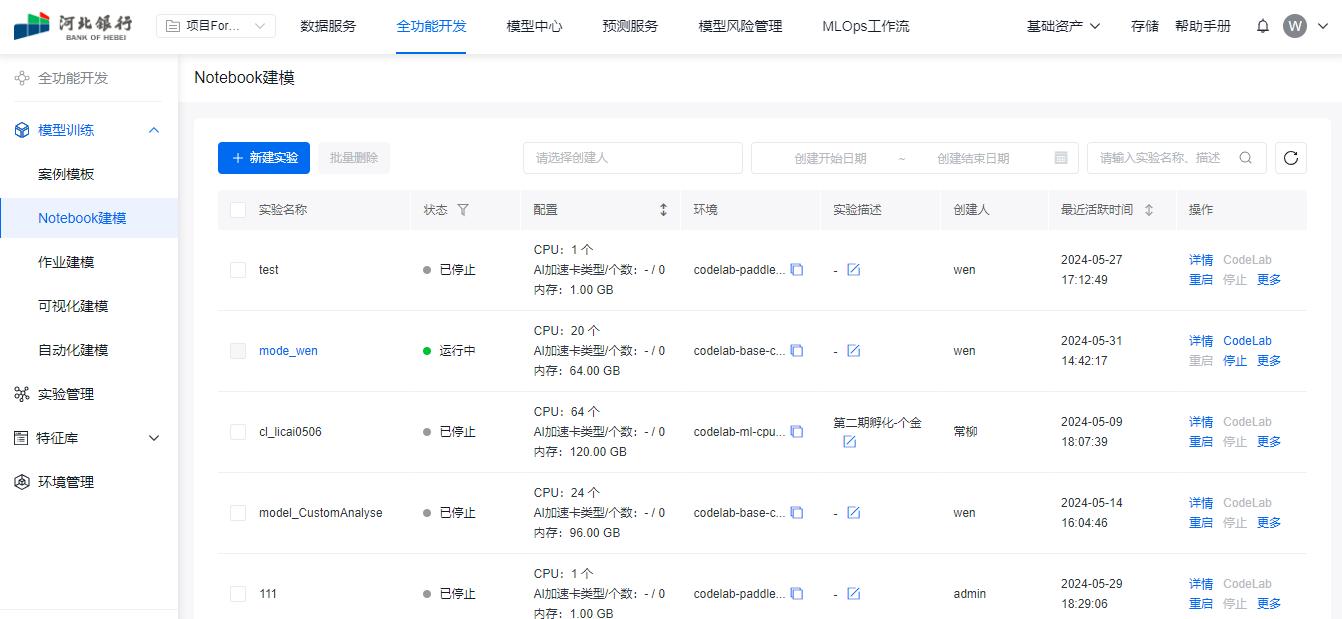Open the 存储 top menu item

pyautogui.click(x=1145, y=26)
